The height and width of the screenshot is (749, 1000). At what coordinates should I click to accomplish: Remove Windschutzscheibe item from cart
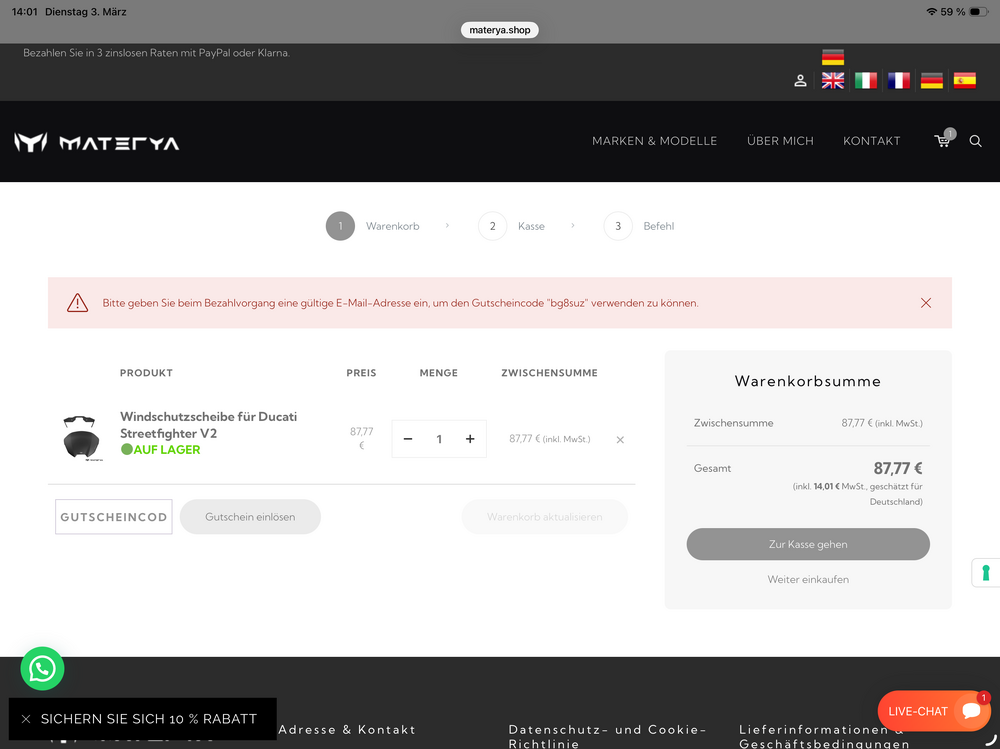[620, 440]
